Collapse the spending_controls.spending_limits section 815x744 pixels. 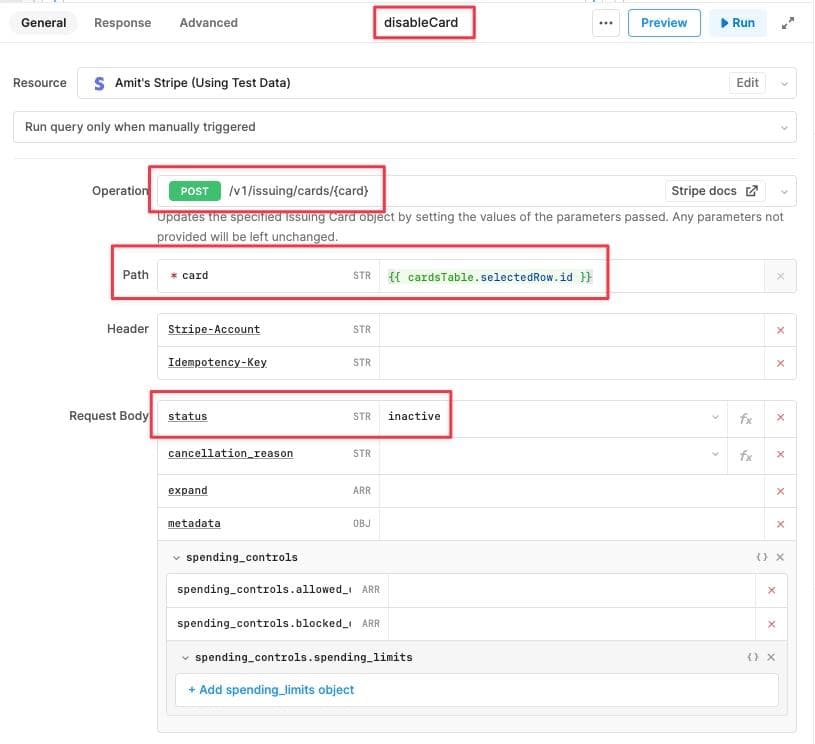tap(184, 657)
